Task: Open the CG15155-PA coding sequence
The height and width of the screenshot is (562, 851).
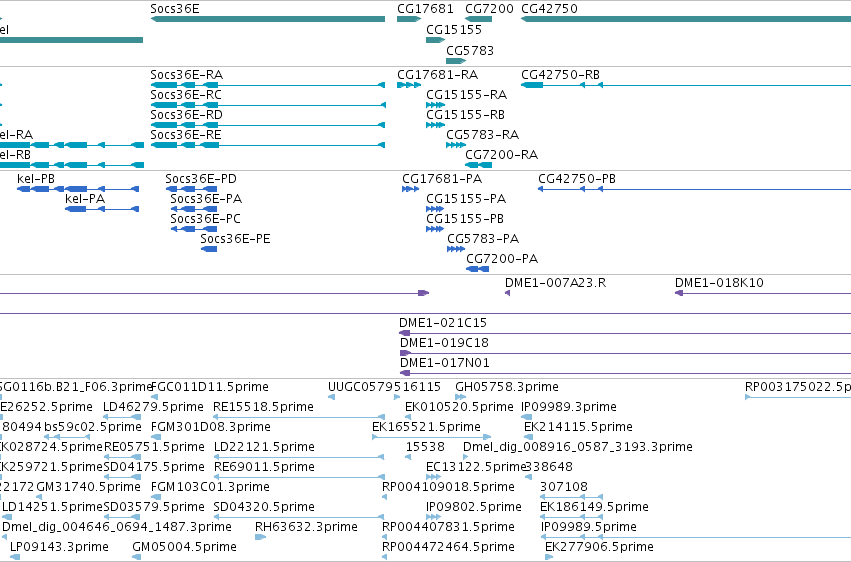Action: (x=435, y=209)
